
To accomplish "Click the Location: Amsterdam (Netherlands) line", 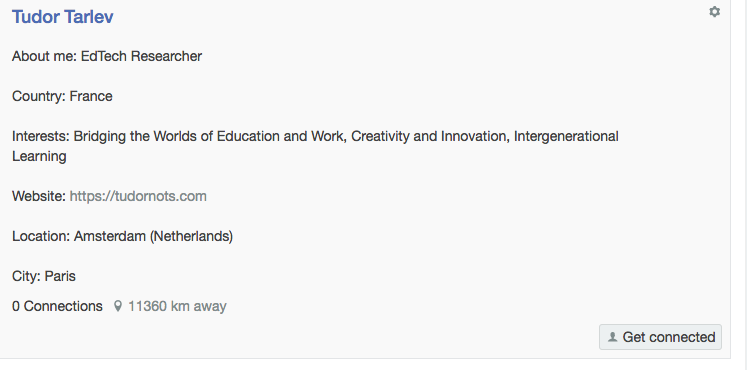I will [x=122, y=236].
